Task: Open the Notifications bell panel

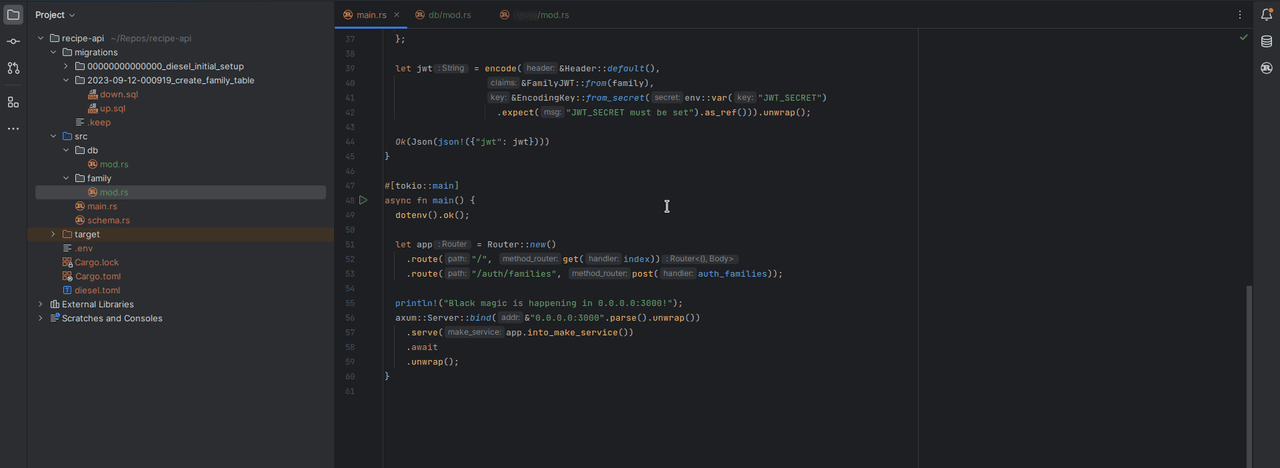Action: coord(1266,15)
